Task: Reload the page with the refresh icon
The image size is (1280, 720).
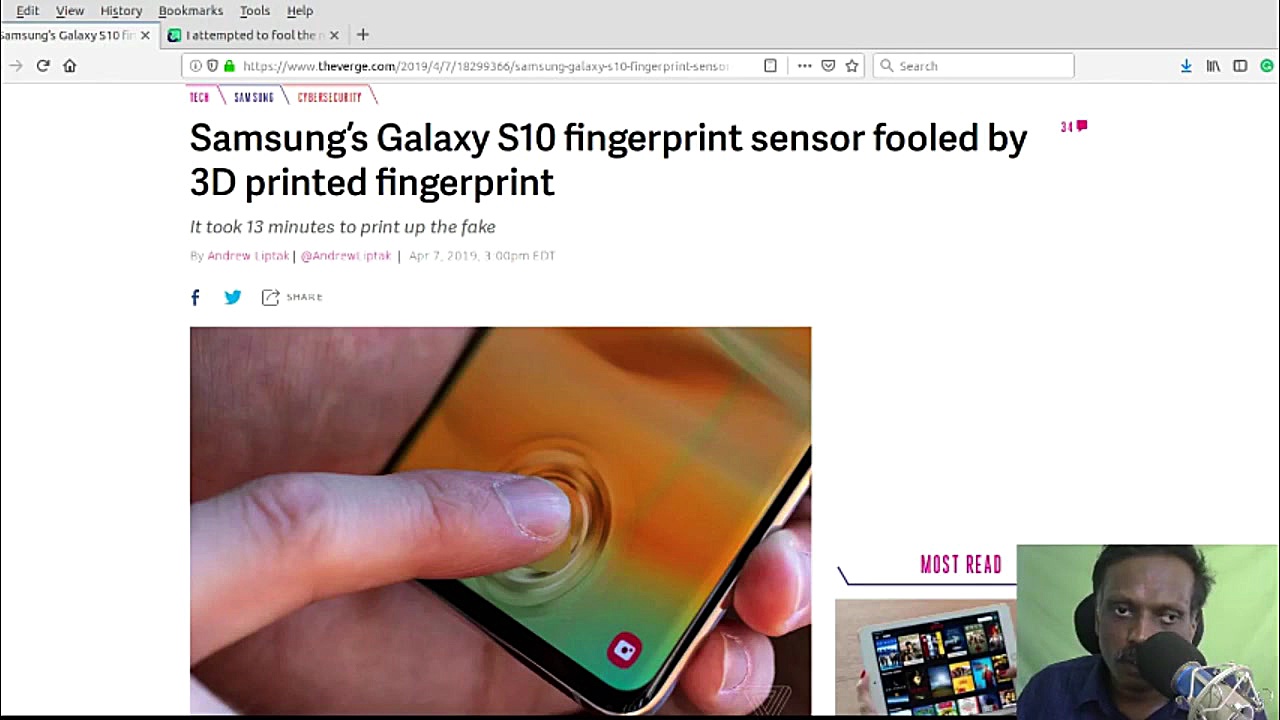Action: tap(43, 66)
